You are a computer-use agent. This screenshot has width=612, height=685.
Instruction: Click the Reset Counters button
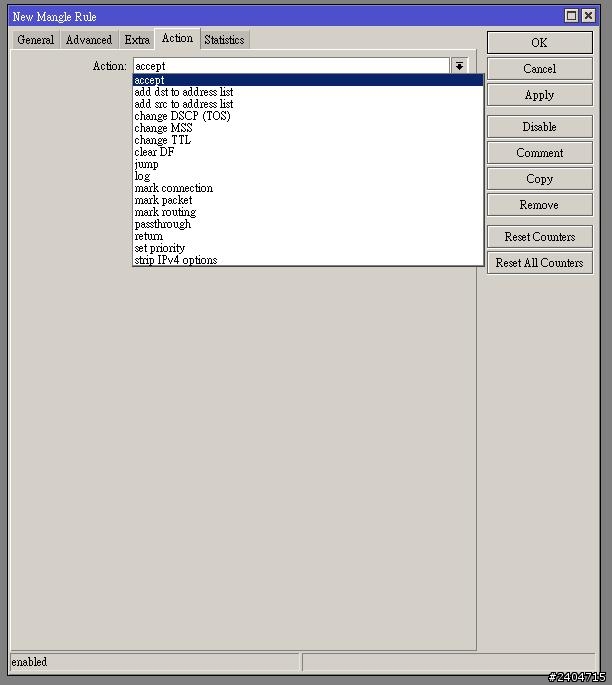click(539, 237)
